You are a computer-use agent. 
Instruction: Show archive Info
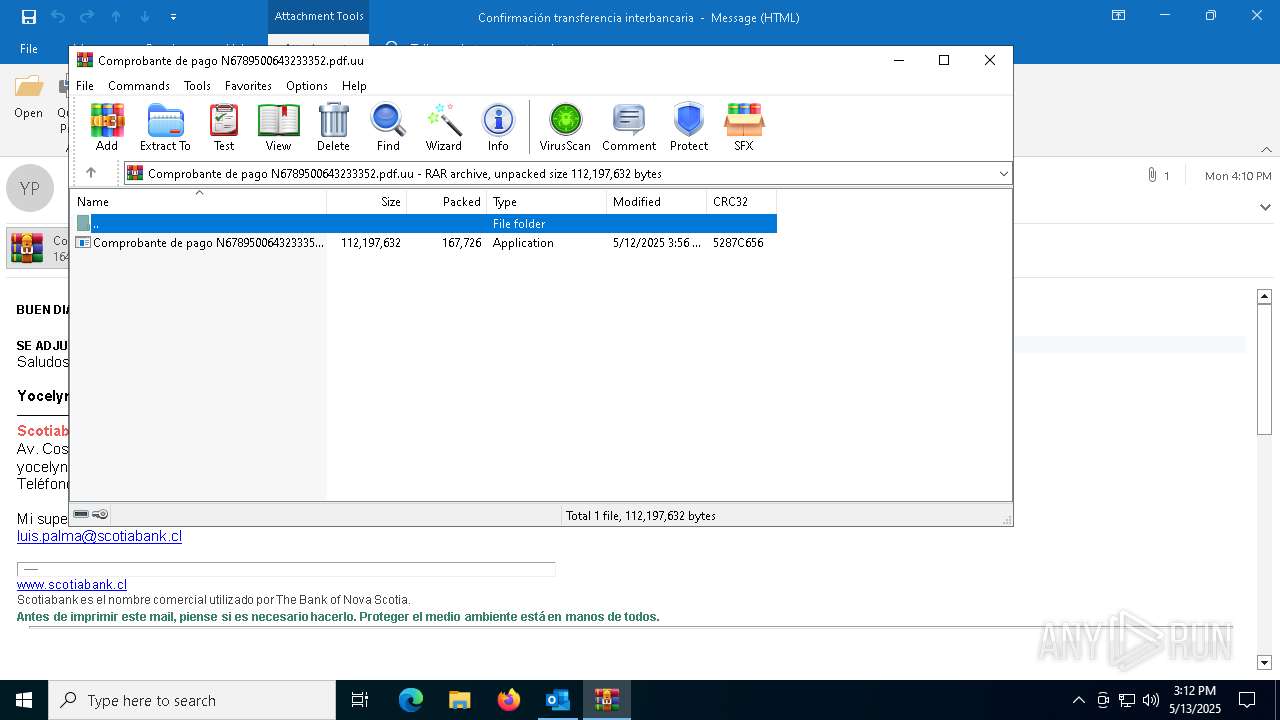[x=498, y=127]
